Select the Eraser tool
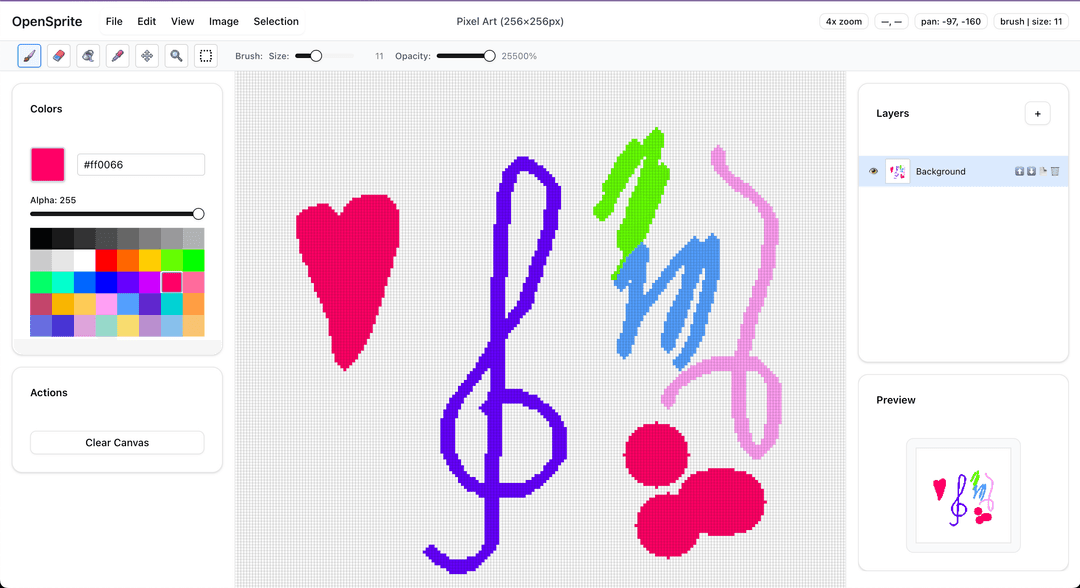Viewport: 1080px width, 588px height. (58, 56)
